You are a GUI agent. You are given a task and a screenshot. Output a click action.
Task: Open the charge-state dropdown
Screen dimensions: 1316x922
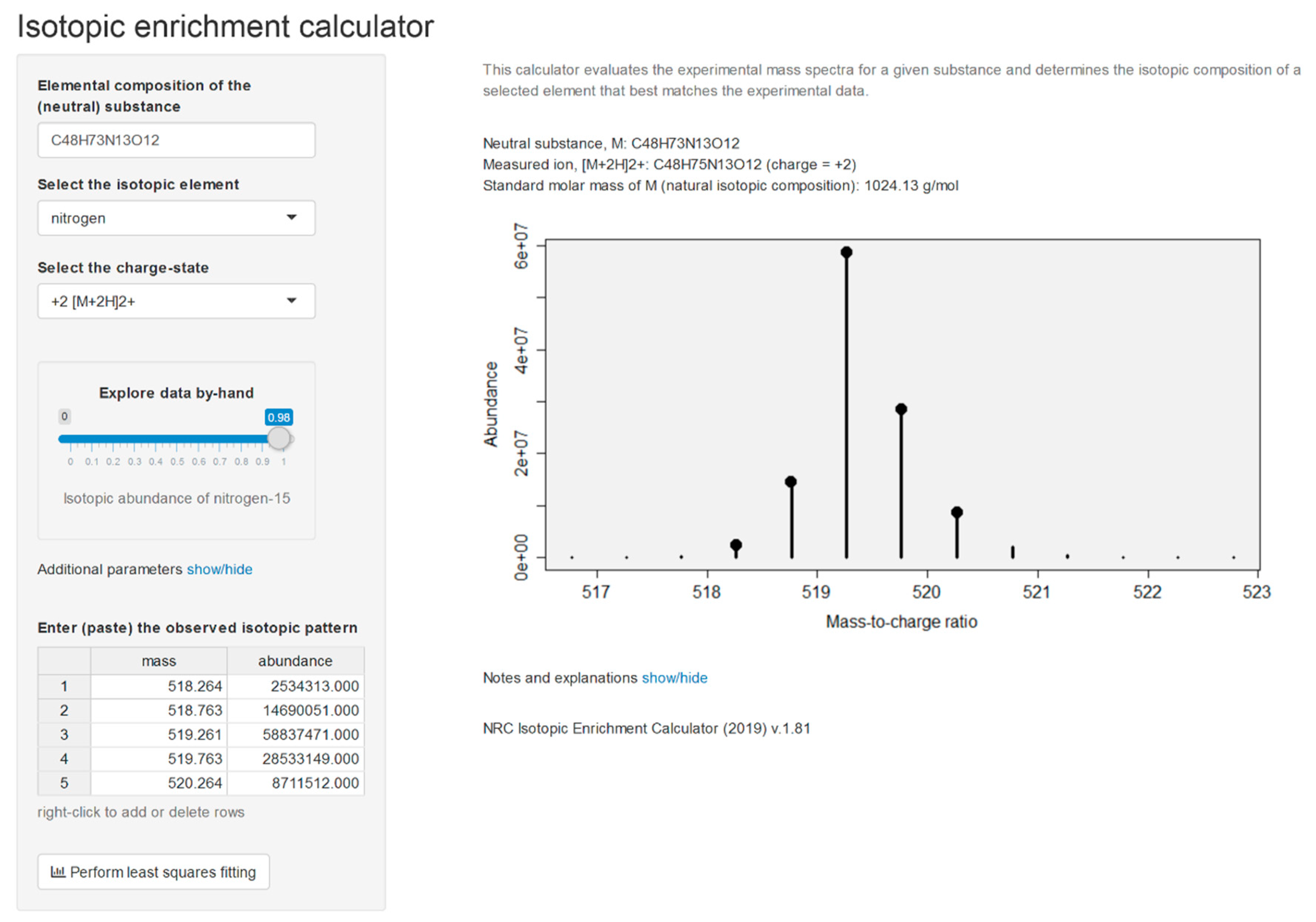(x=176, y=301)
